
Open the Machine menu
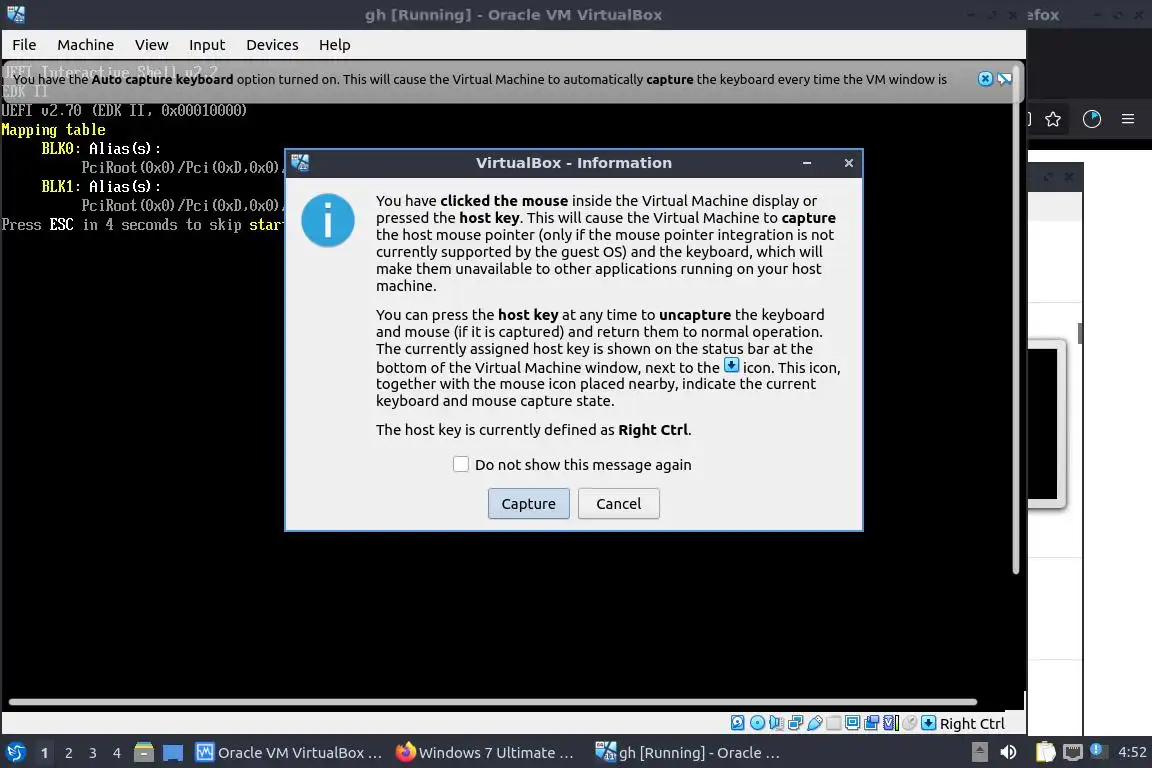tap(85, 45)
